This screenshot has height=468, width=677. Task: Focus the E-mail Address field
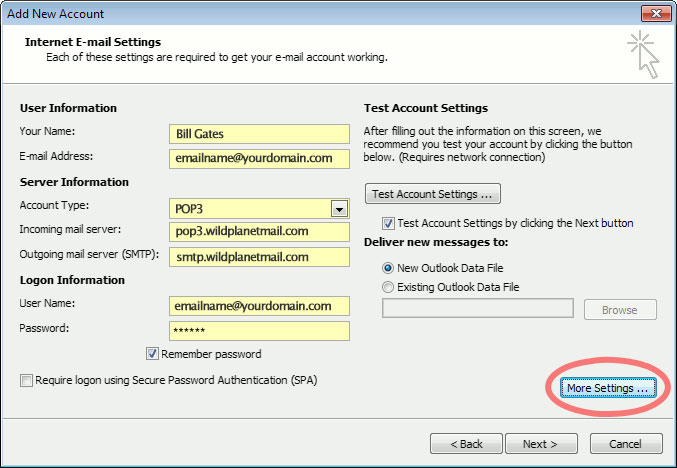tap(259, 158)
